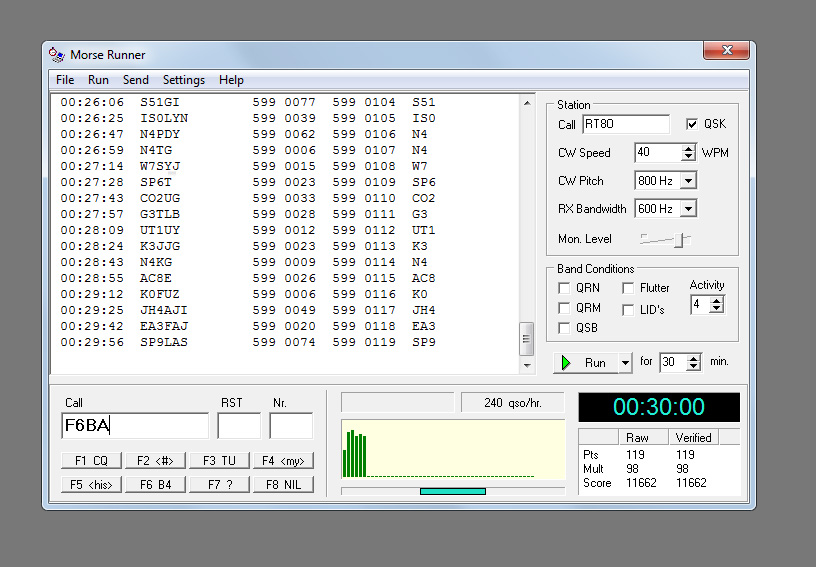816x567 pixels.
Task: Expand the CW Pitch dropdown
Action: tap(688, 181)
